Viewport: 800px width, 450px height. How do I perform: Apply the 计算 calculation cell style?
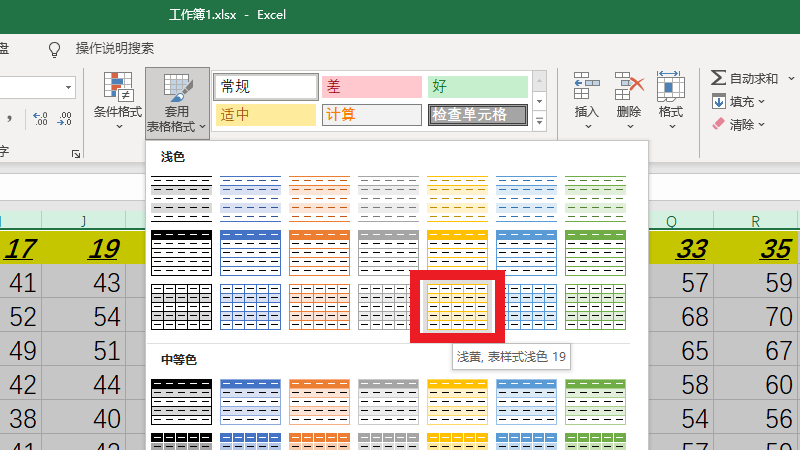click(x=371, y=115)
